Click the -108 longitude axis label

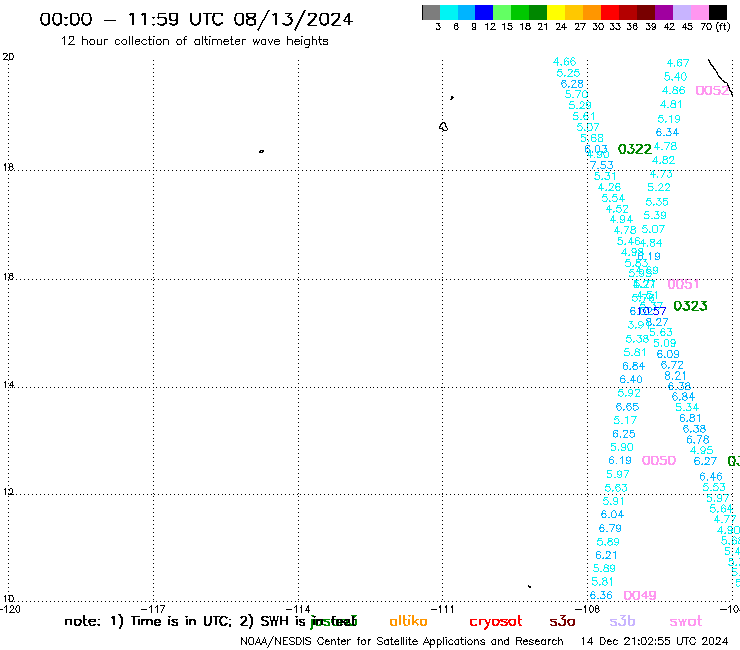(588, 609)
